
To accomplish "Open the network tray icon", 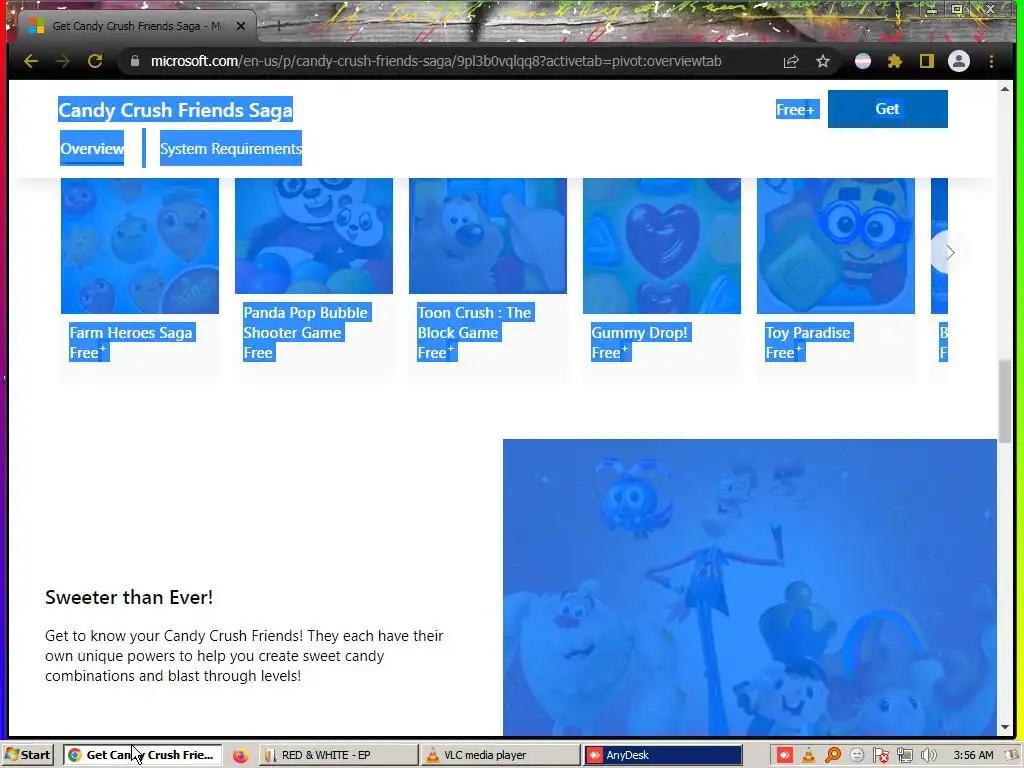I will coord(904,755).
